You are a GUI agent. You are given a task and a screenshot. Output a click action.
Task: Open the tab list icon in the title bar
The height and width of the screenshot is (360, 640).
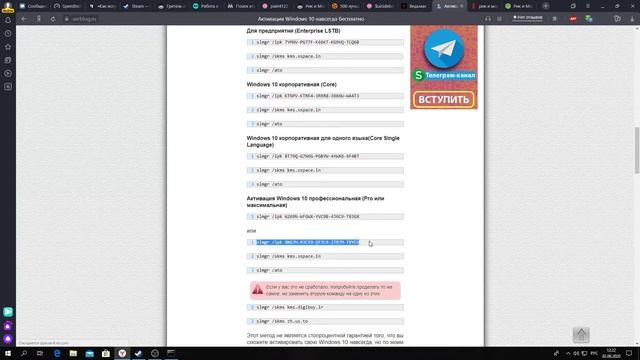(x=573, y=6)
